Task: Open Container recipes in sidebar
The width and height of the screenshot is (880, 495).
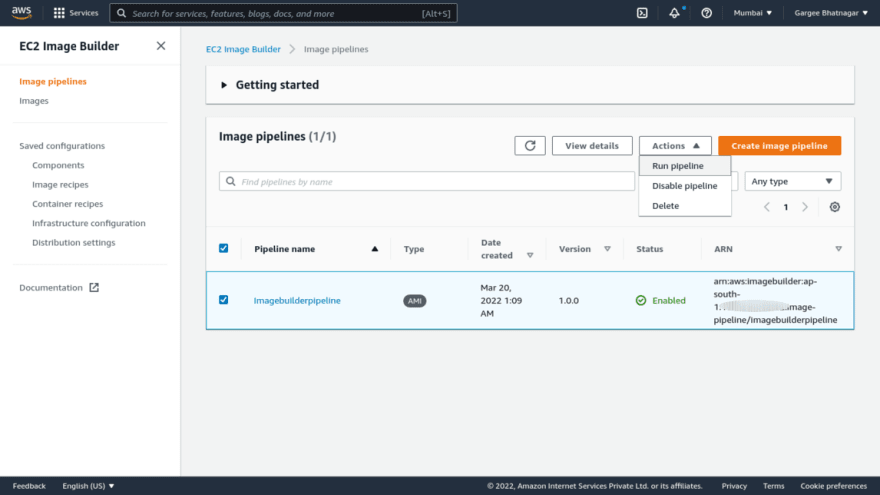Action: (x=67, y=204)
